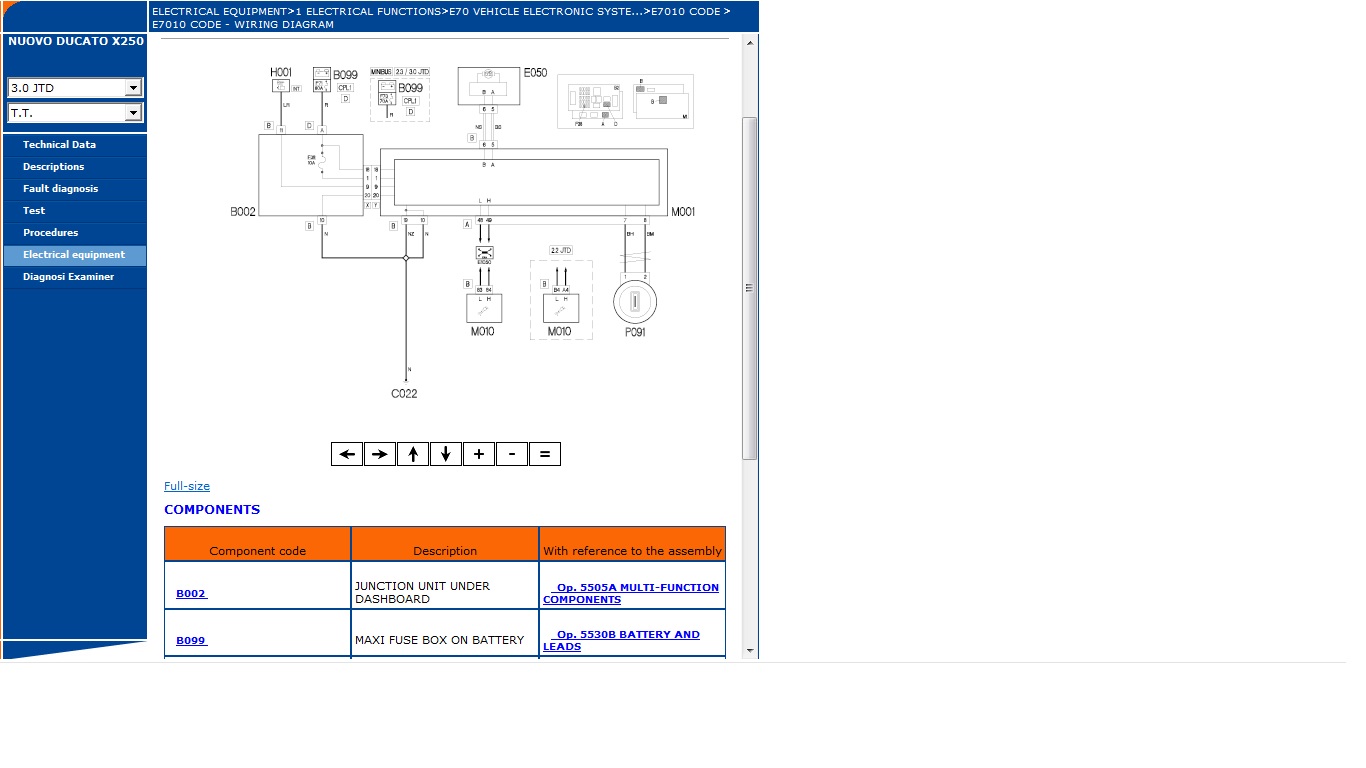Open the 3.0 JTD engine dropdown

tap(133, 88)
